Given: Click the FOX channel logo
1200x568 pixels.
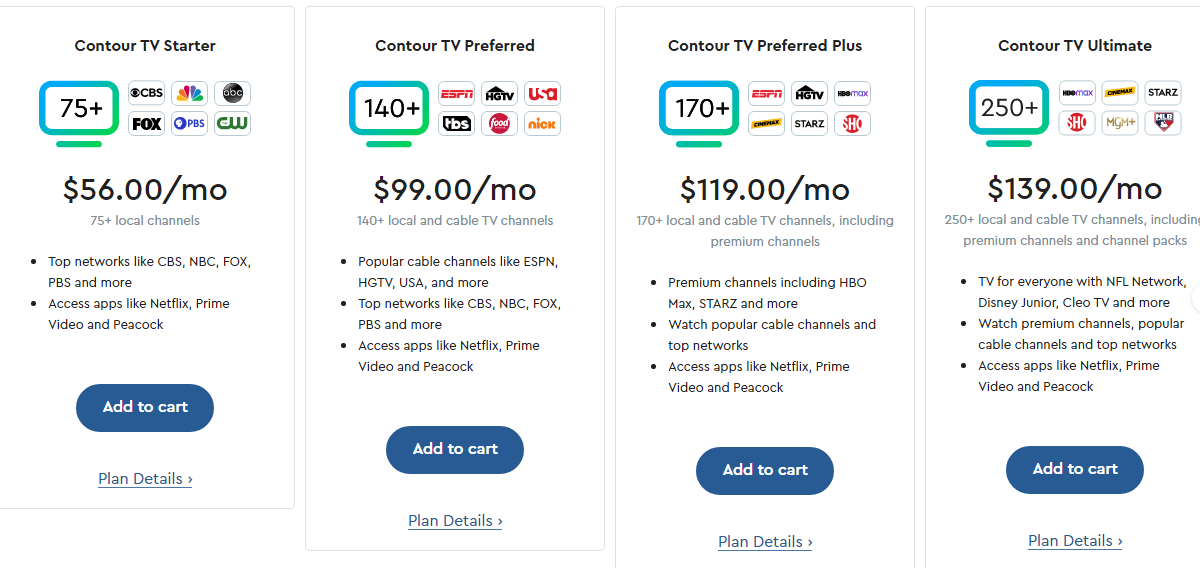Looking at the screenshot, I should coord(147,124).
